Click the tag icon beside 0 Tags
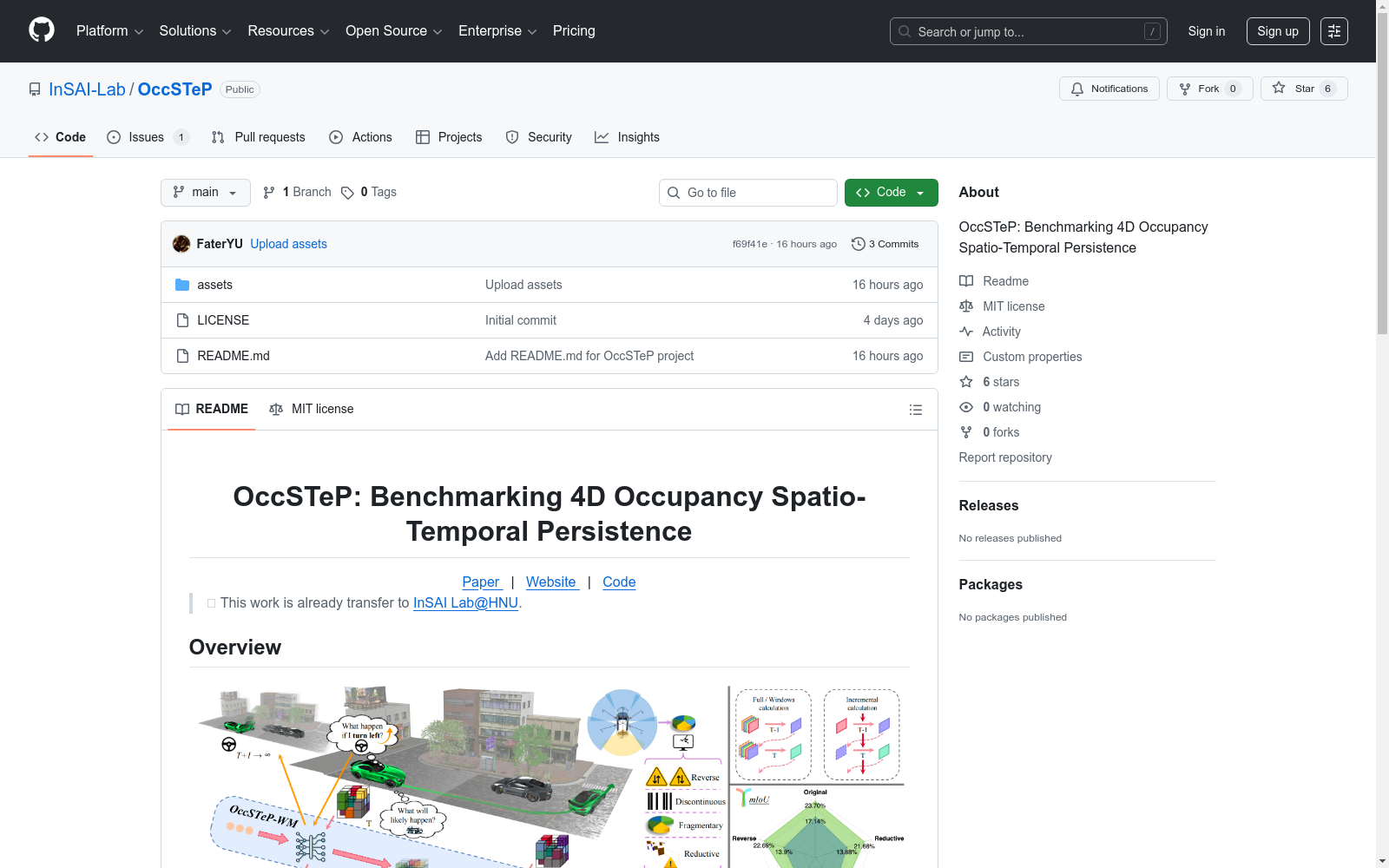The image size is (1389, 868). click(347, 193)
